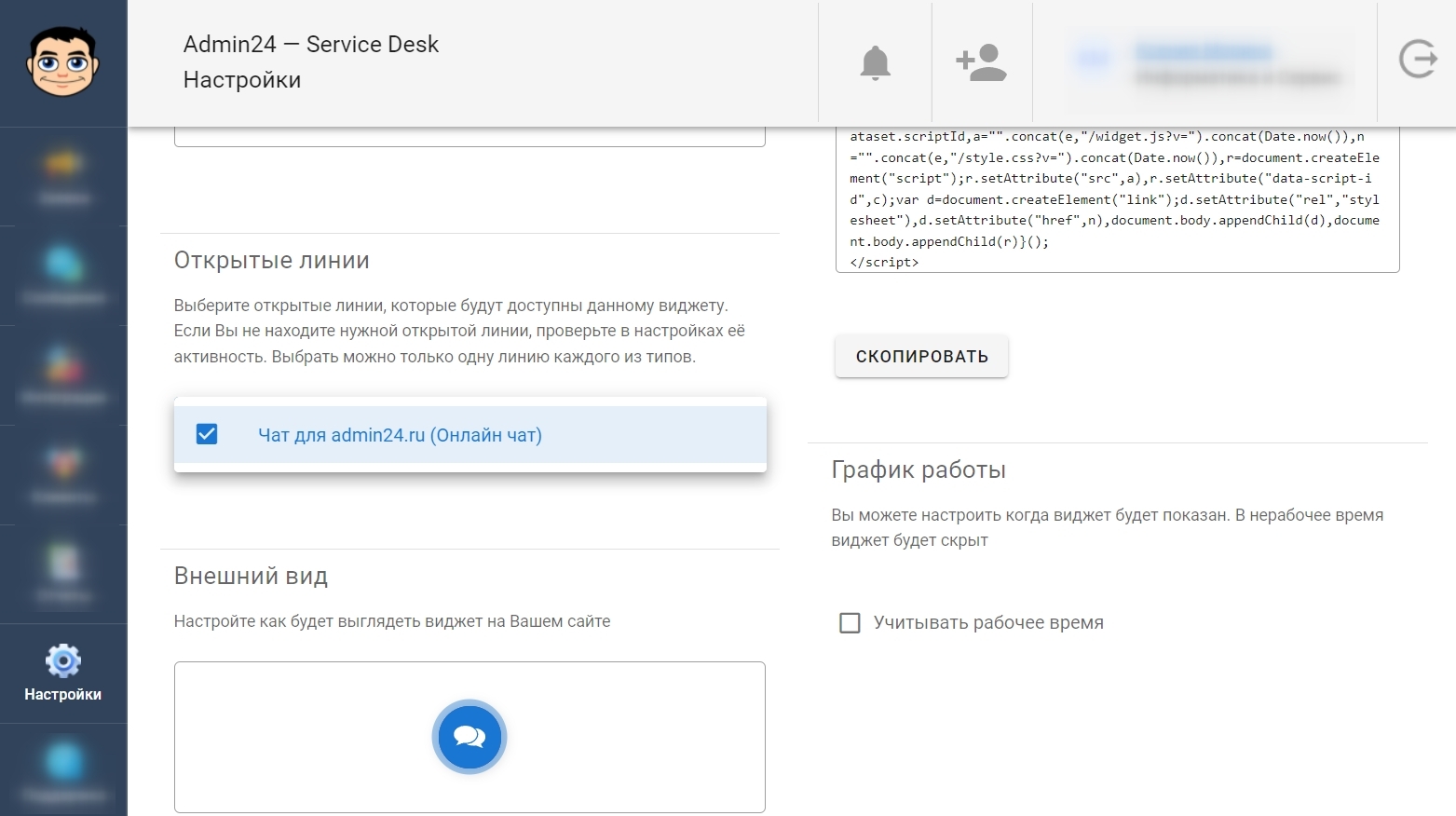Click the Чат для admin24.ru (Онлайн чат) label
The width and height of the screenshot is (1456, 816).
click(400, 435)
